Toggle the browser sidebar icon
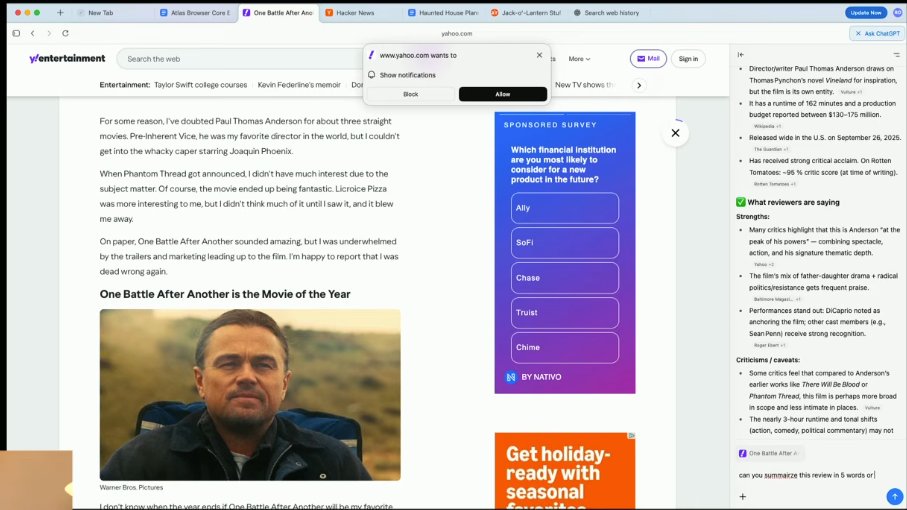907x510 pixels. point(16,33)
